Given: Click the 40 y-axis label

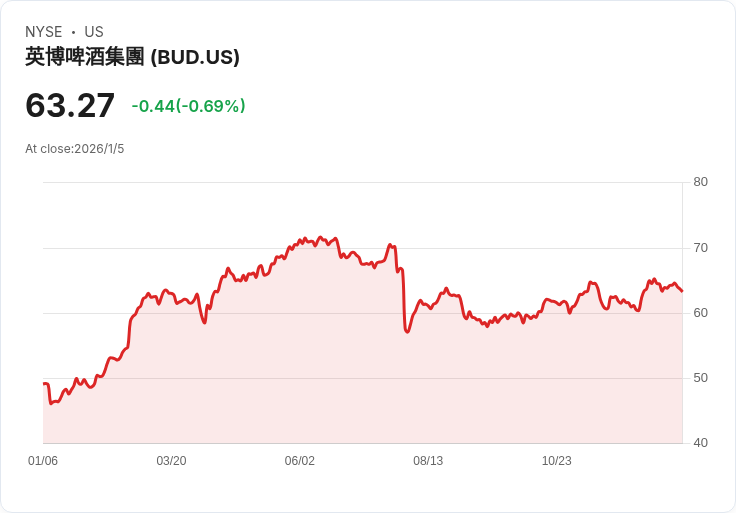Looking at the screenshot, I should (x=700, y=443).
